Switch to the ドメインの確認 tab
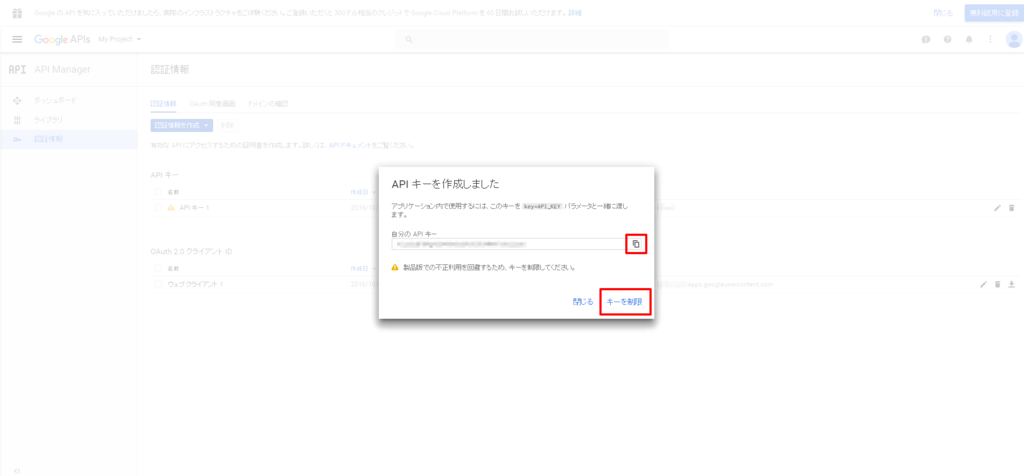1024x476 pixels. pyautogui.click(x=268, y=104)
